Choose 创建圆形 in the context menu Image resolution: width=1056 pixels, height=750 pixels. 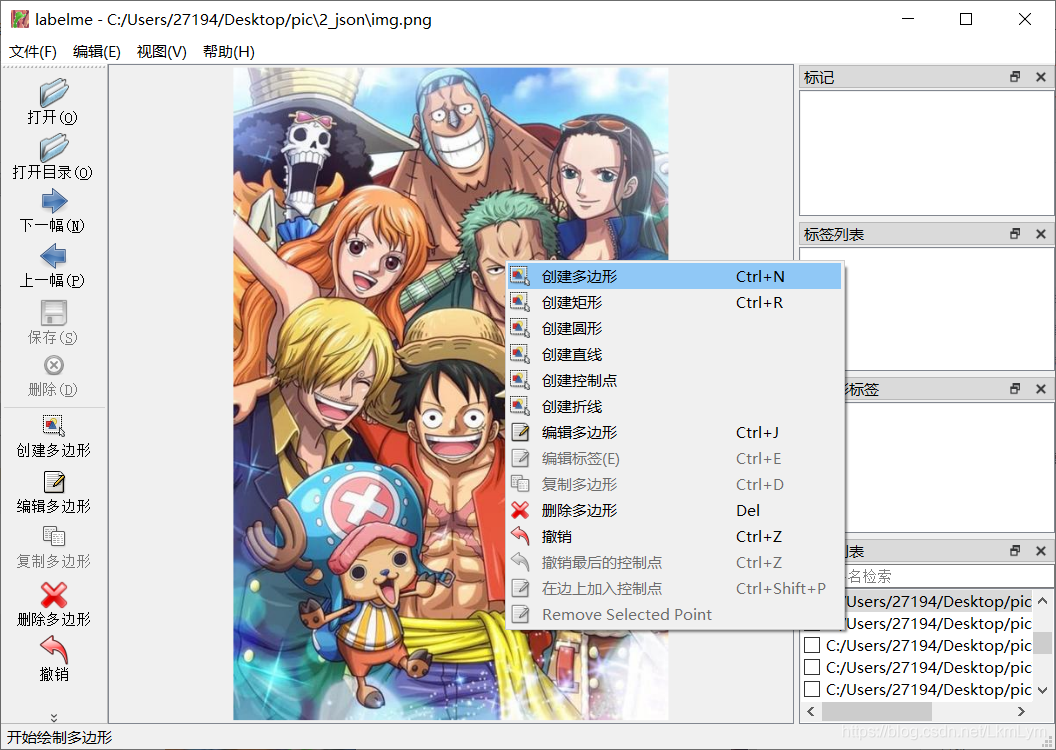674,329
